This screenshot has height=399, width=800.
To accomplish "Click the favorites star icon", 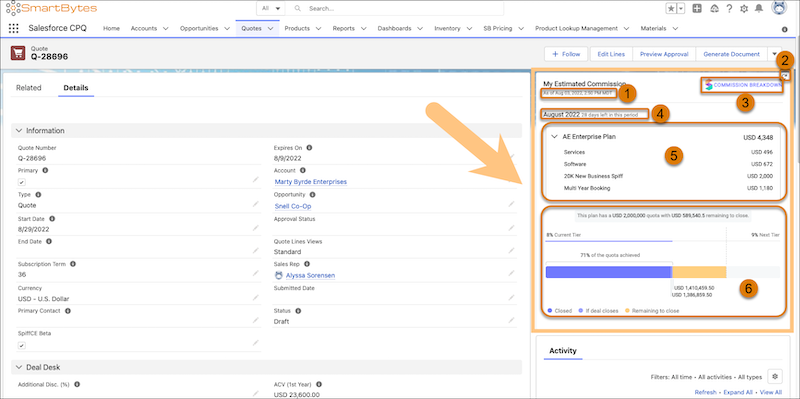I will [671, 8].
